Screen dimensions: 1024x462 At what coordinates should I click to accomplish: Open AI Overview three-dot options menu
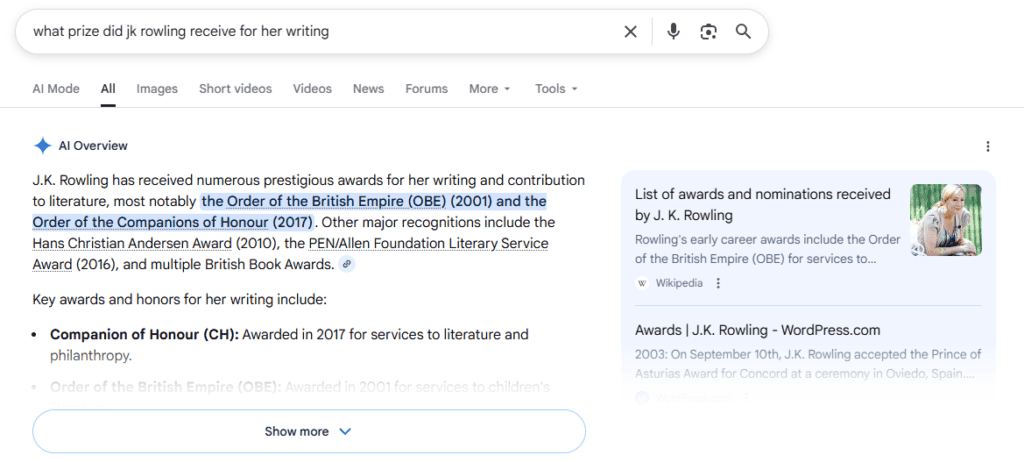coord(988,146)
